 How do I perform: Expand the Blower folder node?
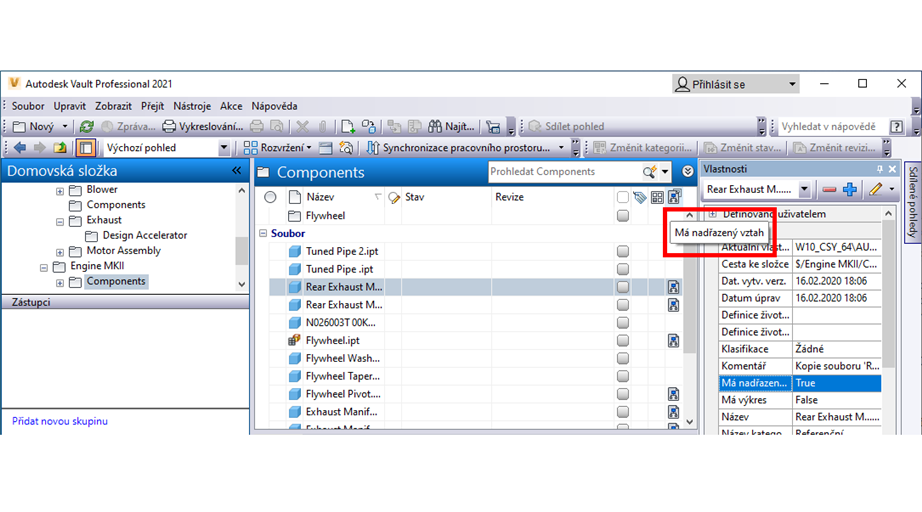click(x=59, y=191)
